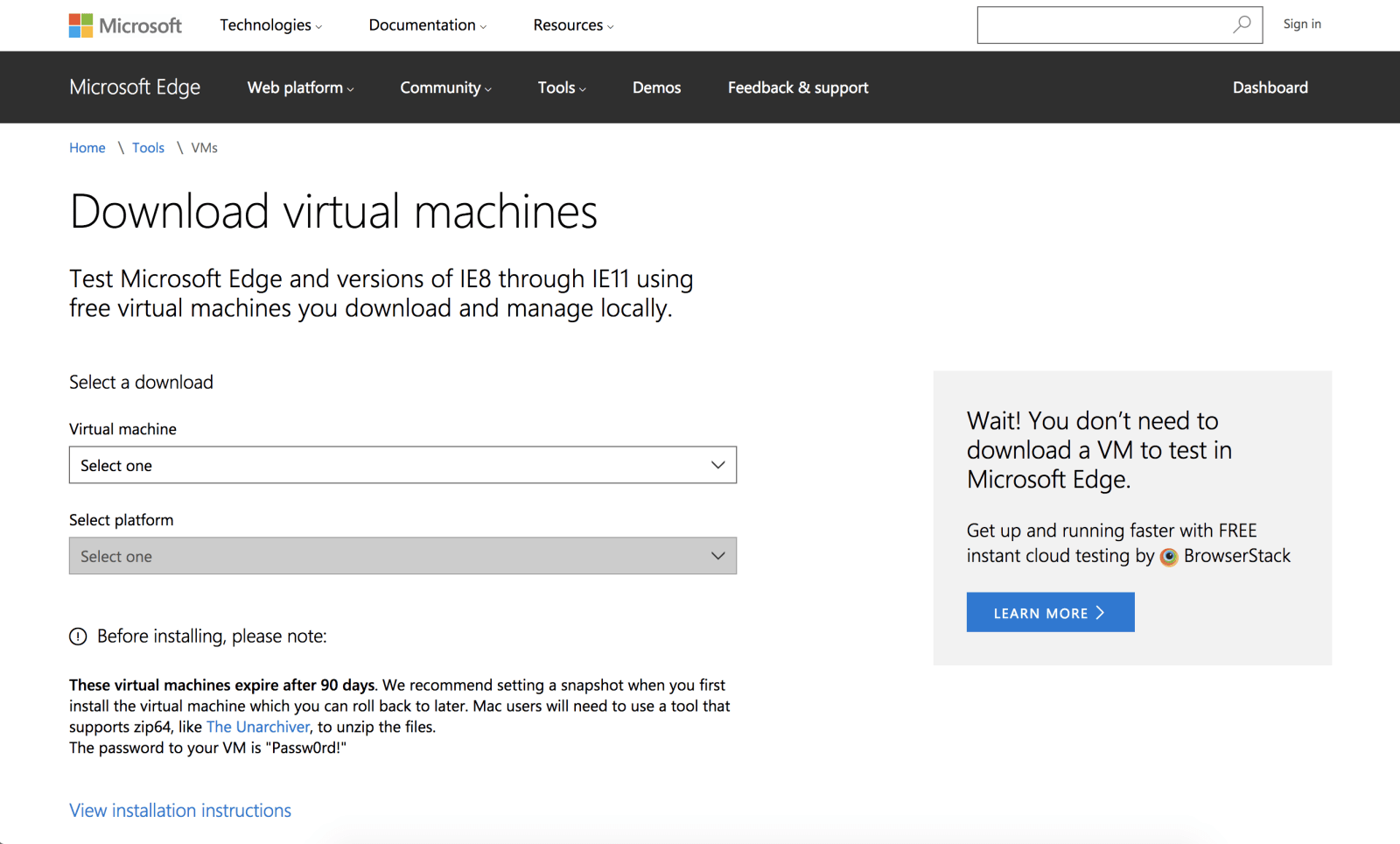Click the Select platform field label
1400x844 pixels.
tap(122, 520)
